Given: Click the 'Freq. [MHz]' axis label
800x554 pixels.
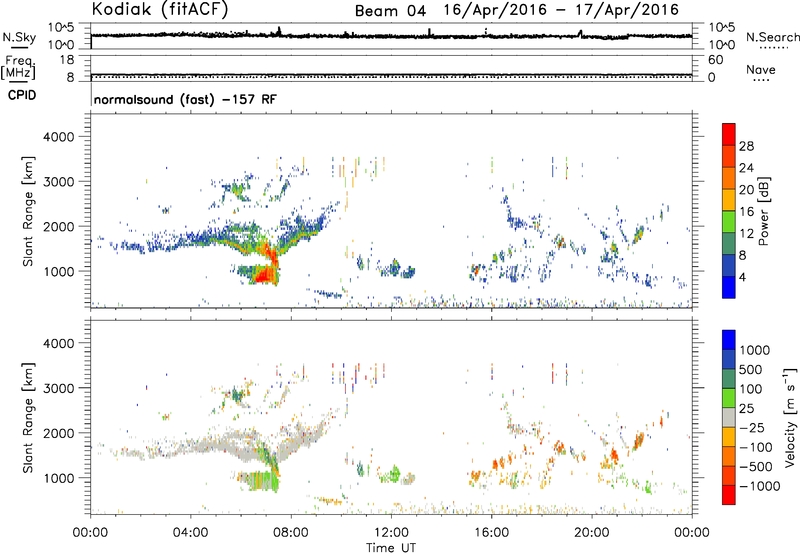Looking at the screenshot, I should tap(18, 68).
